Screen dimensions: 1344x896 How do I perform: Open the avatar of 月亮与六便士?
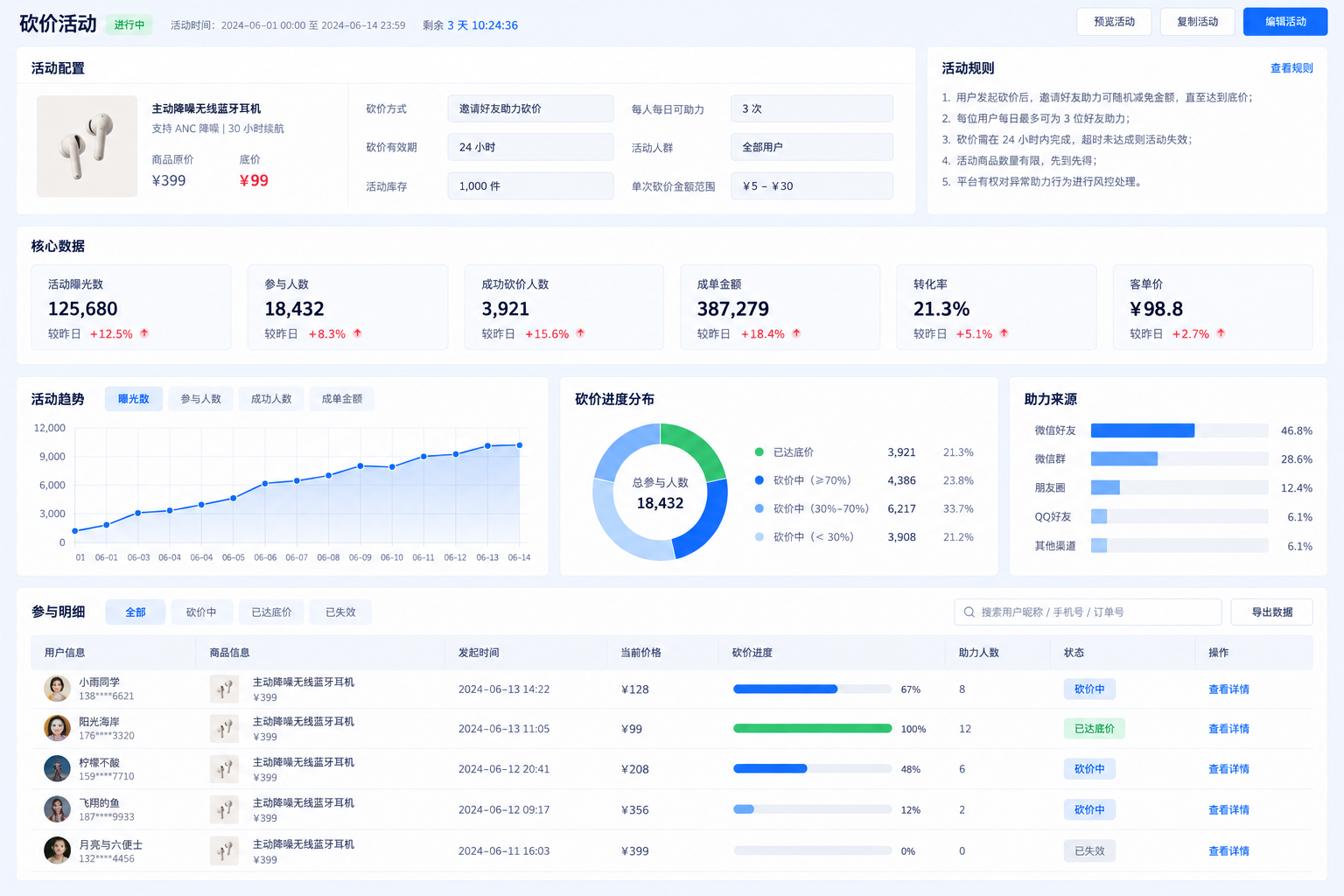click(x=58, y=850)
